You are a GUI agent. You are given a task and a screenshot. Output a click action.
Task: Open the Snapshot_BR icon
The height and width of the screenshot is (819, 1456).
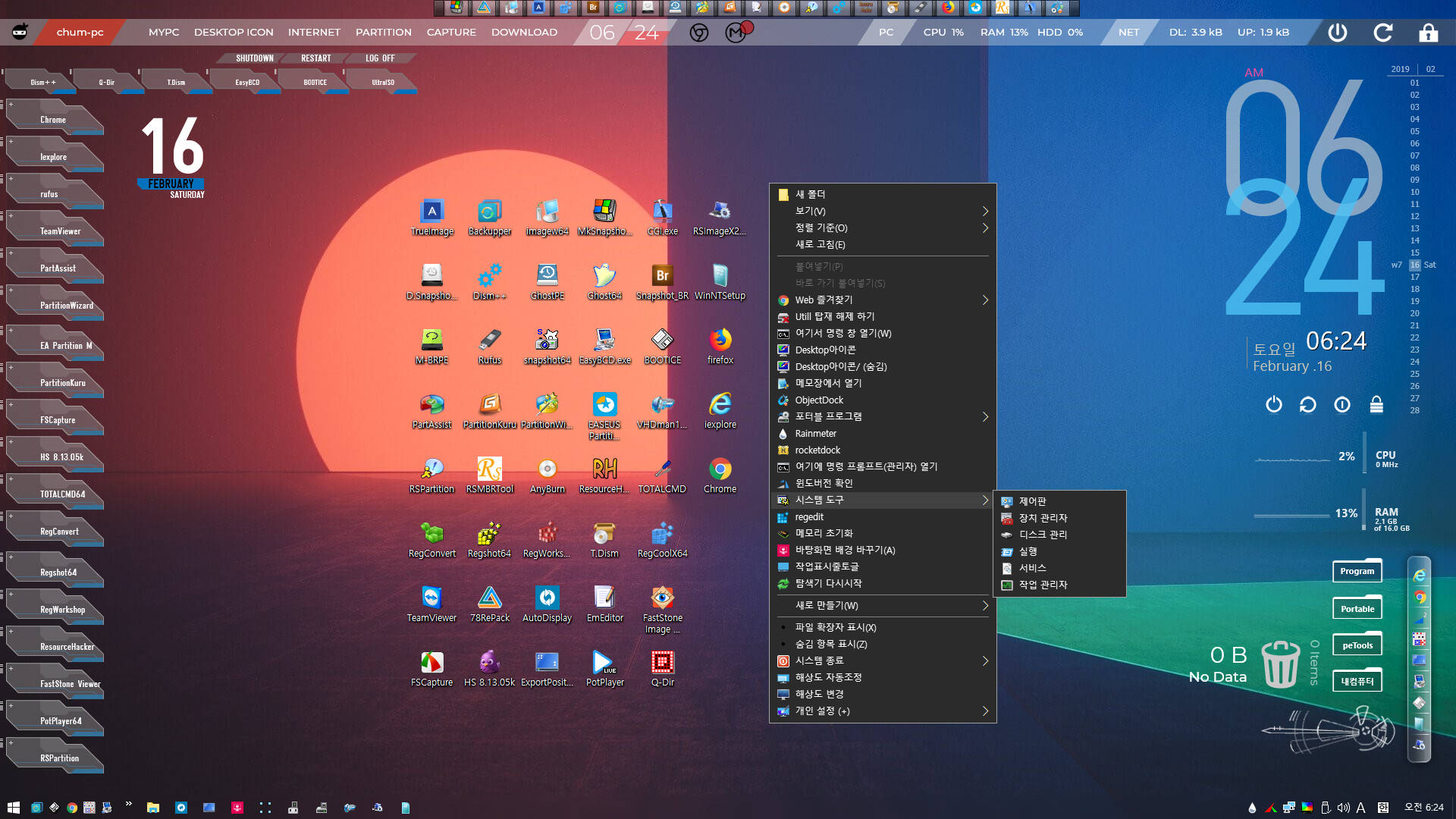662,282
